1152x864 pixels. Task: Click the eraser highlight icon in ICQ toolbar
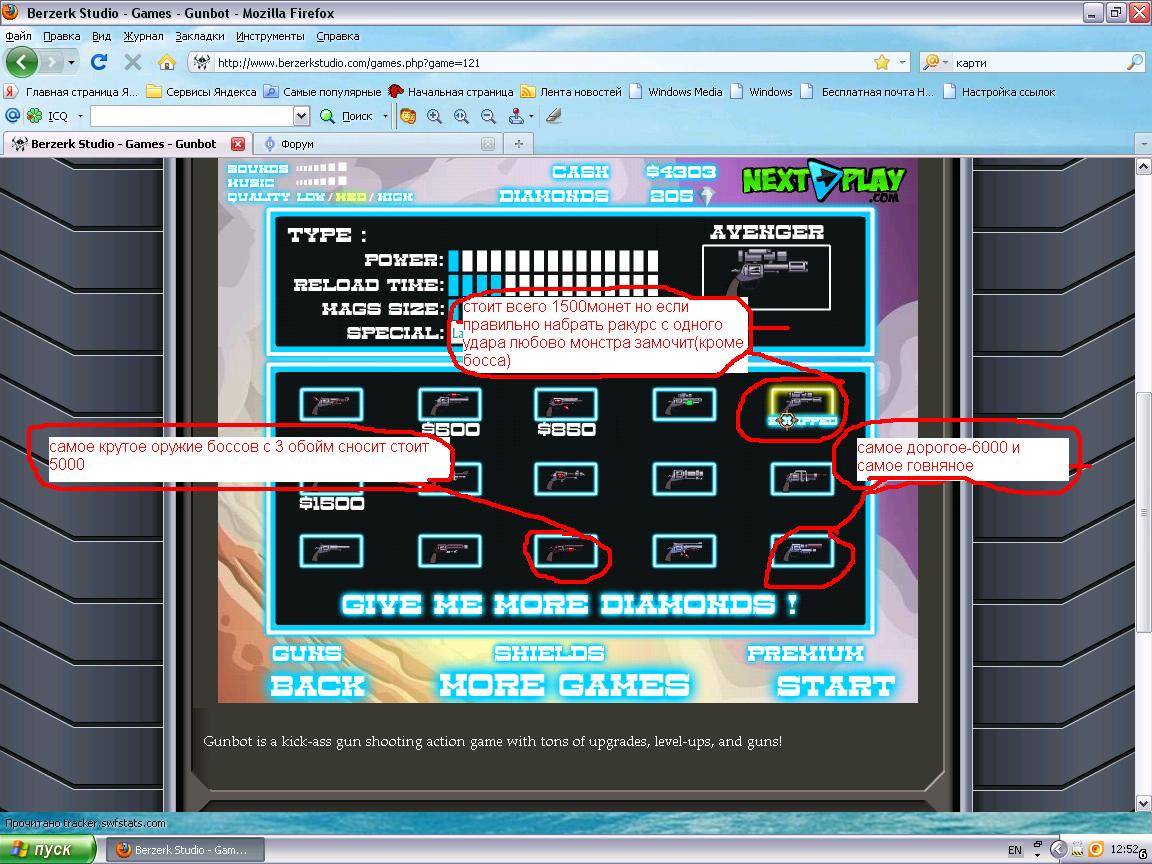pyautogui.click(x=553, y=115)
